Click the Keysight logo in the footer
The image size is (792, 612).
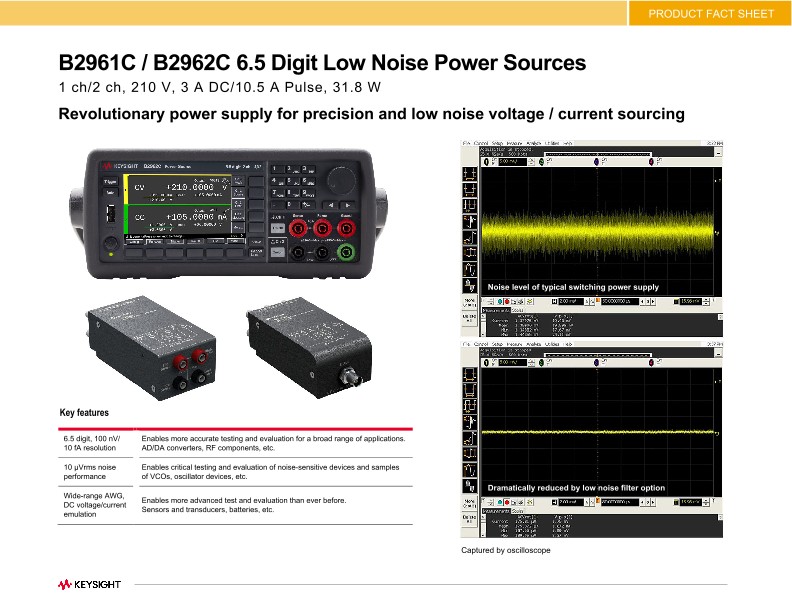point(89,585)
